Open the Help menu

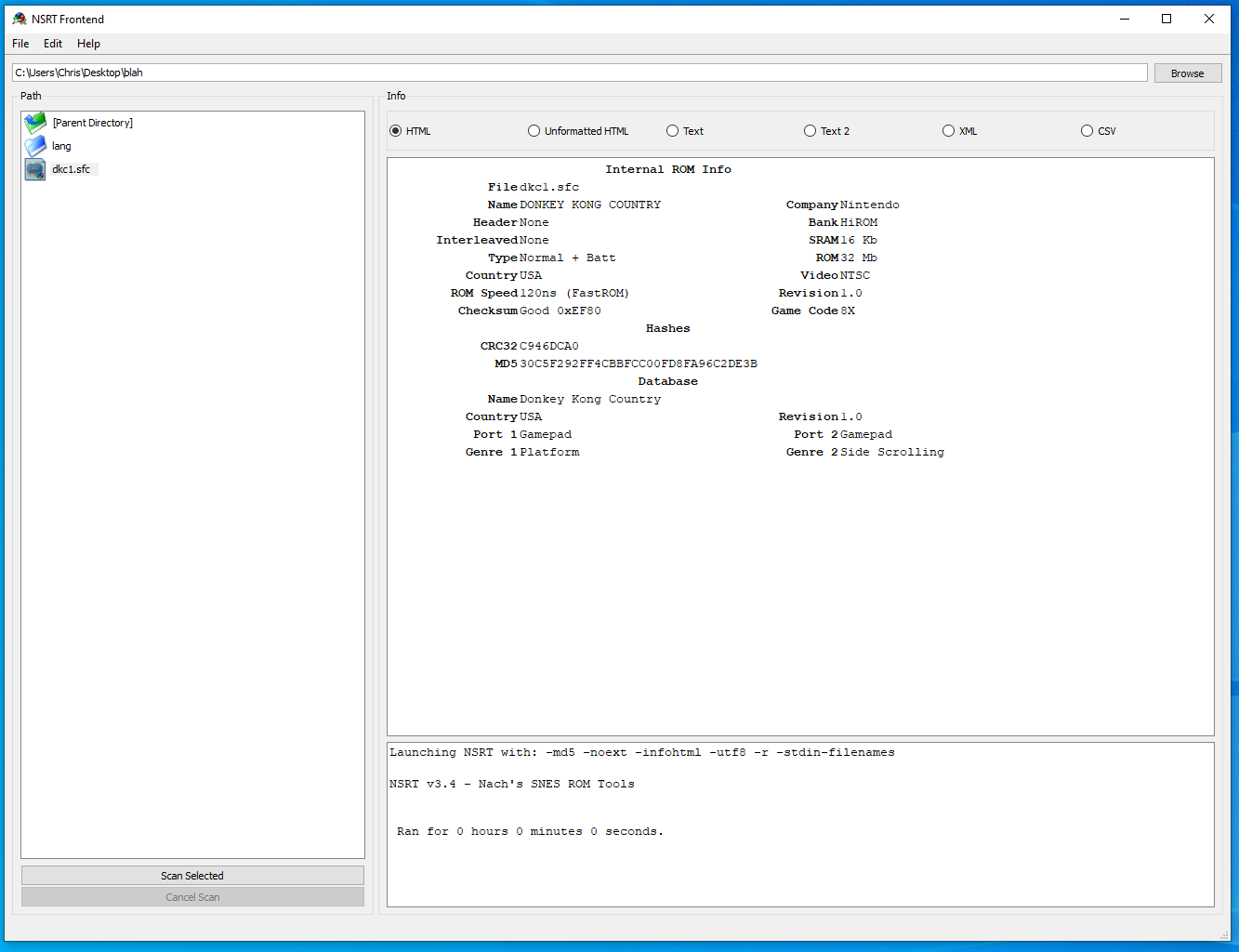[88, 44]
